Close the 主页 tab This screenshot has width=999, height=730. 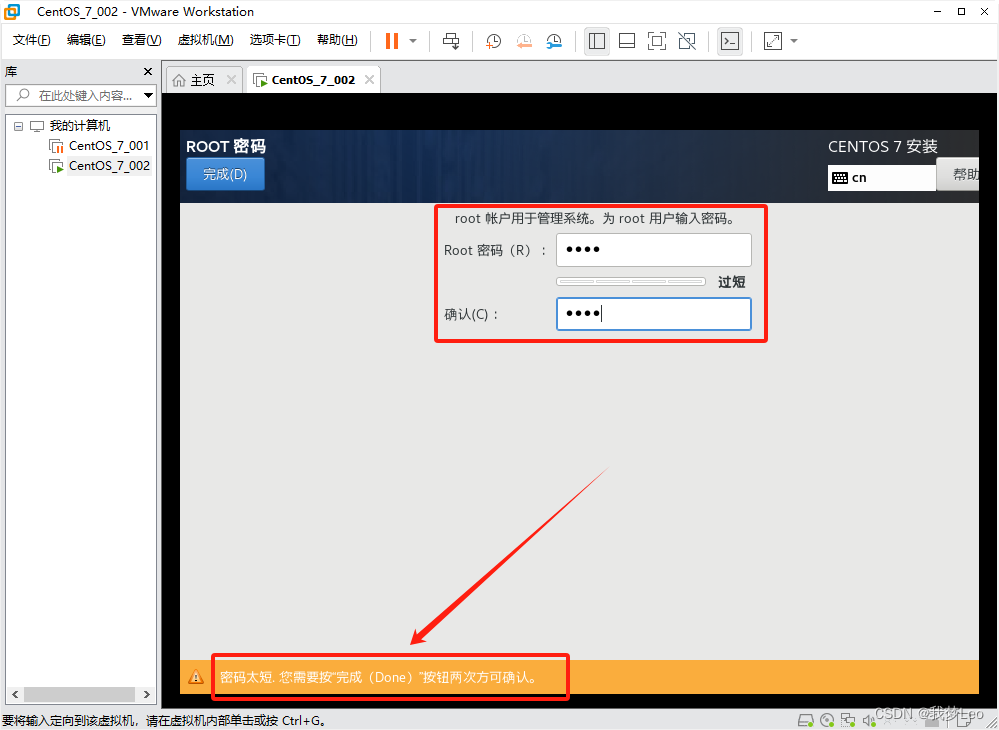[x=231, y=80]
